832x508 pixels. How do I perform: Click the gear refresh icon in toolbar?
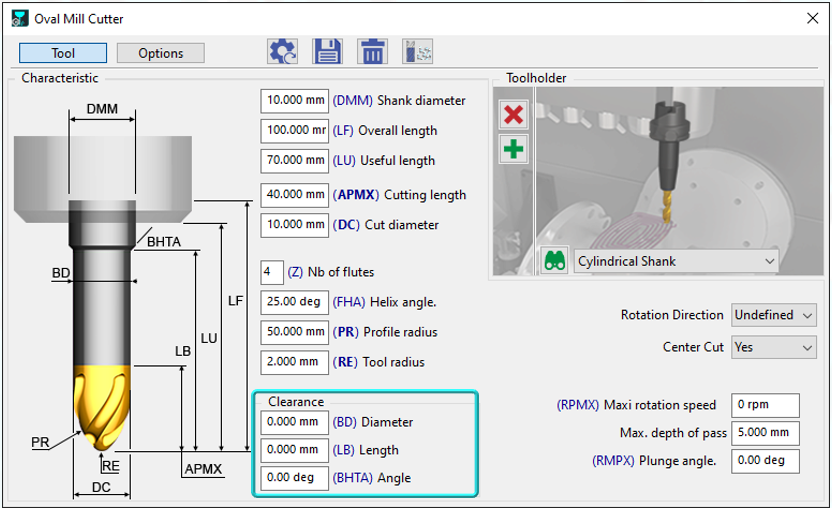283,53
